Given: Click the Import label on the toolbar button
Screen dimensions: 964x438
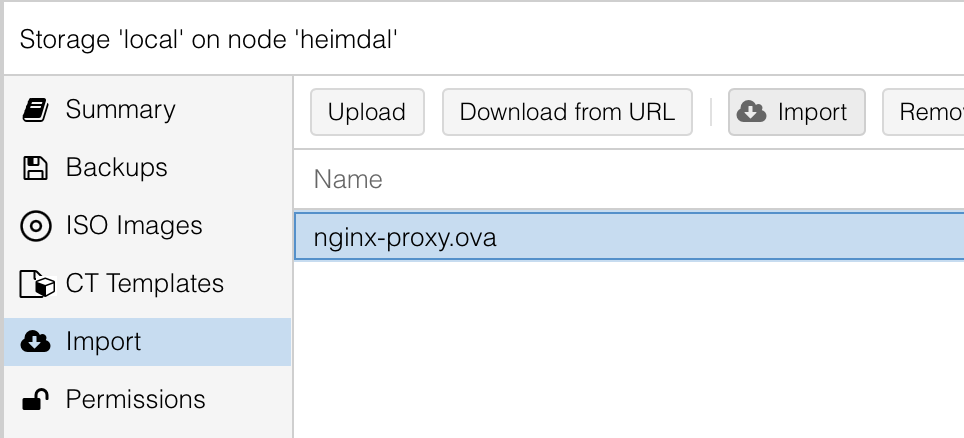Looking at the screenshot, I should 812,112.
